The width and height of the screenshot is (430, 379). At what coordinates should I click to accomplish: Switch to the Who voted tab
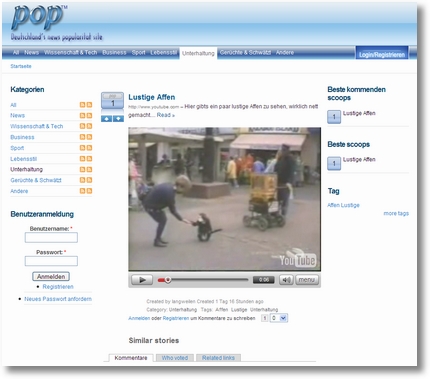(175, 358)
